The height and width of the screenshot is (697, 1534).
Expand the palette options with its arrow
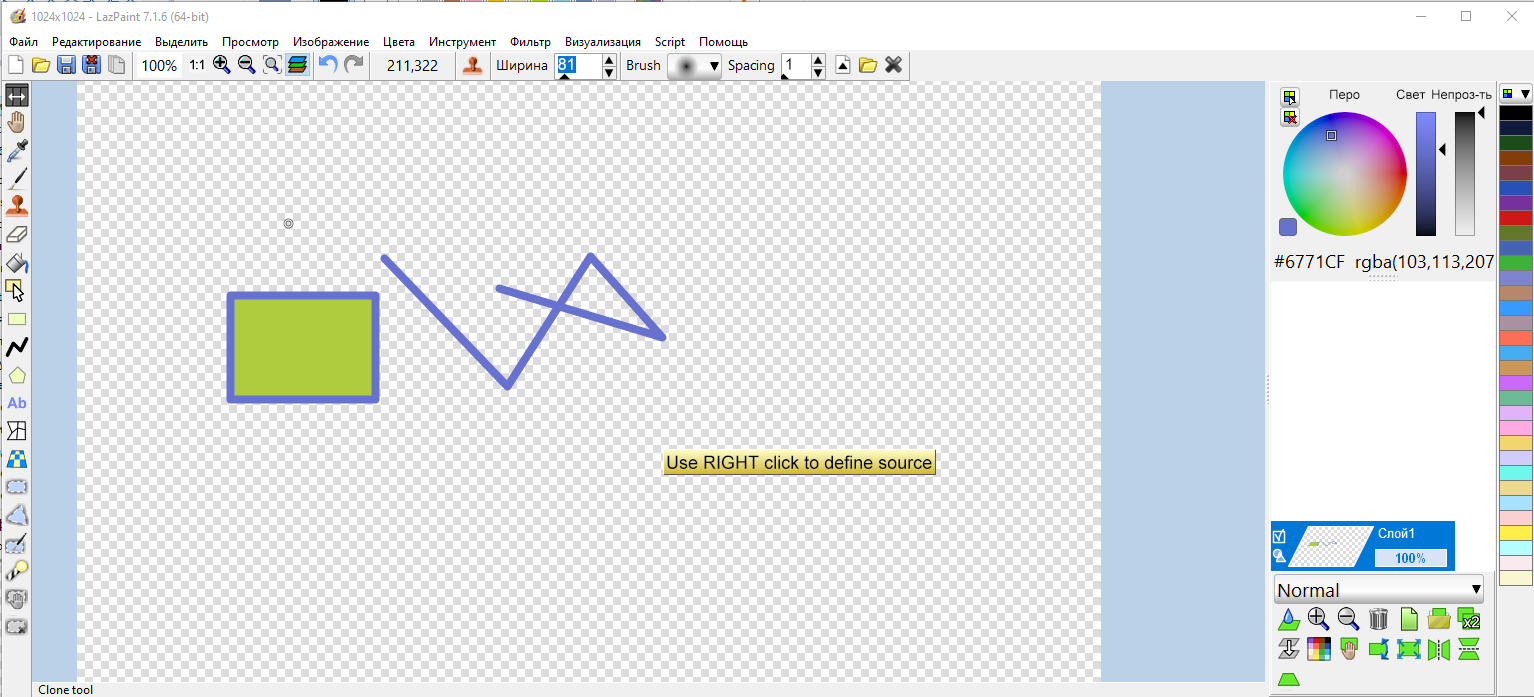[x=1524, y=93]
